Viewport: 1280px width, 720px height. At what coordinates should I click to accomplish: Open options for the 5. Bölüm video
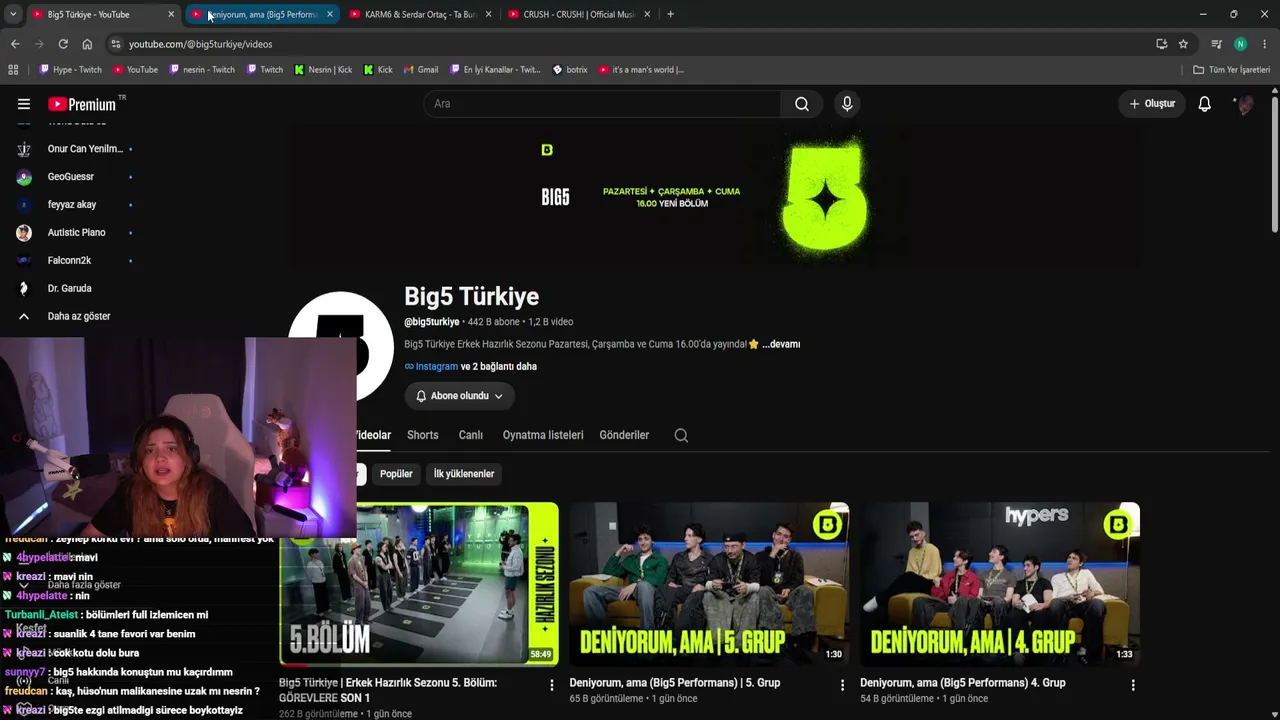pyautogui.click(x=552, y=685)
